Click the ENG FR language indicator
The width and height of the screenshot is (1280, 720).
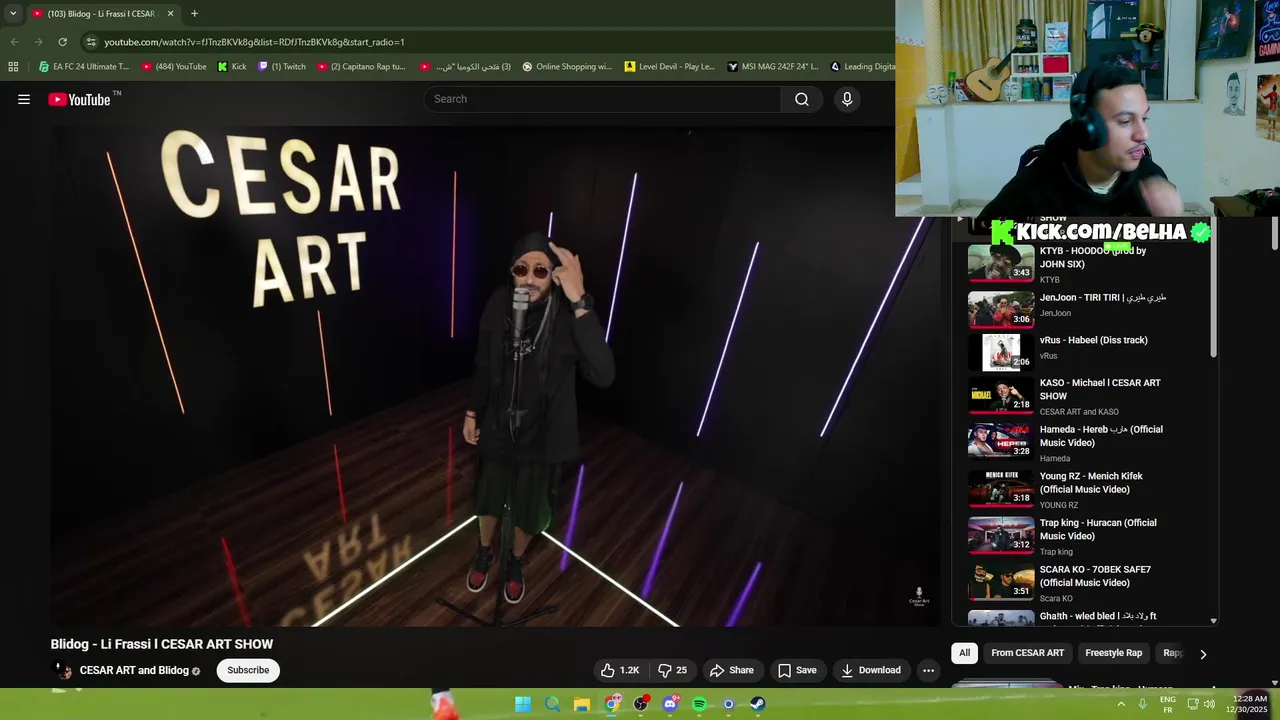[x=1167, y=704]
